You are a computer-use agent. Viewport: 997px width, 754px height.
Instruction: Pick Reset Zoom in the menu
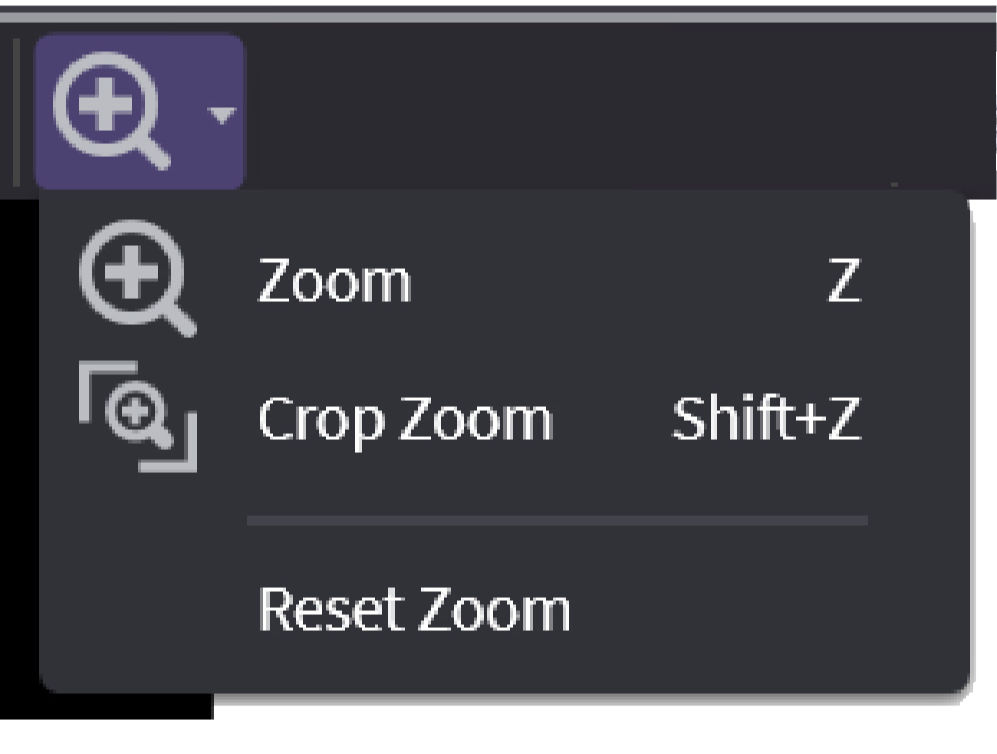pos(413,608)
